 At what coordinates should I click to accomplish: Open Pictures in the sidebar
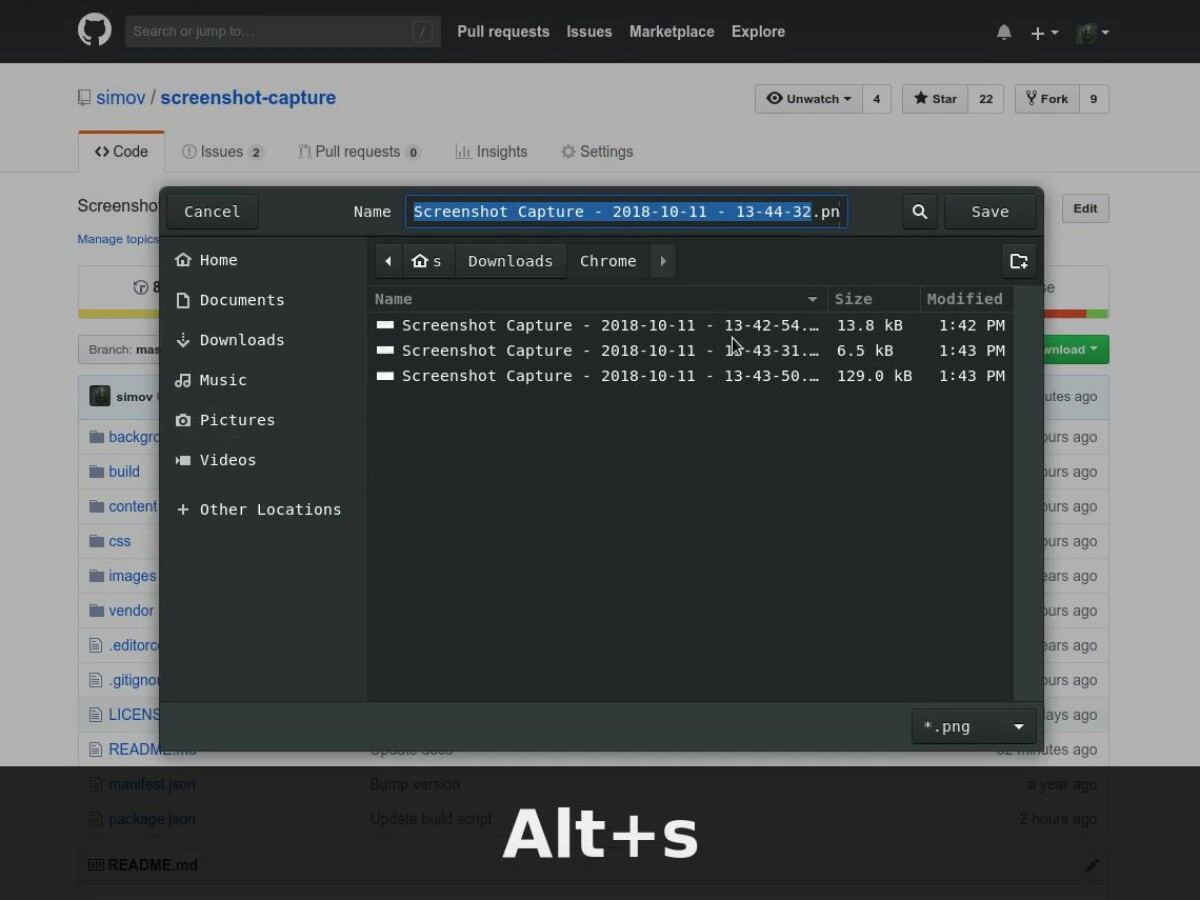236,420
